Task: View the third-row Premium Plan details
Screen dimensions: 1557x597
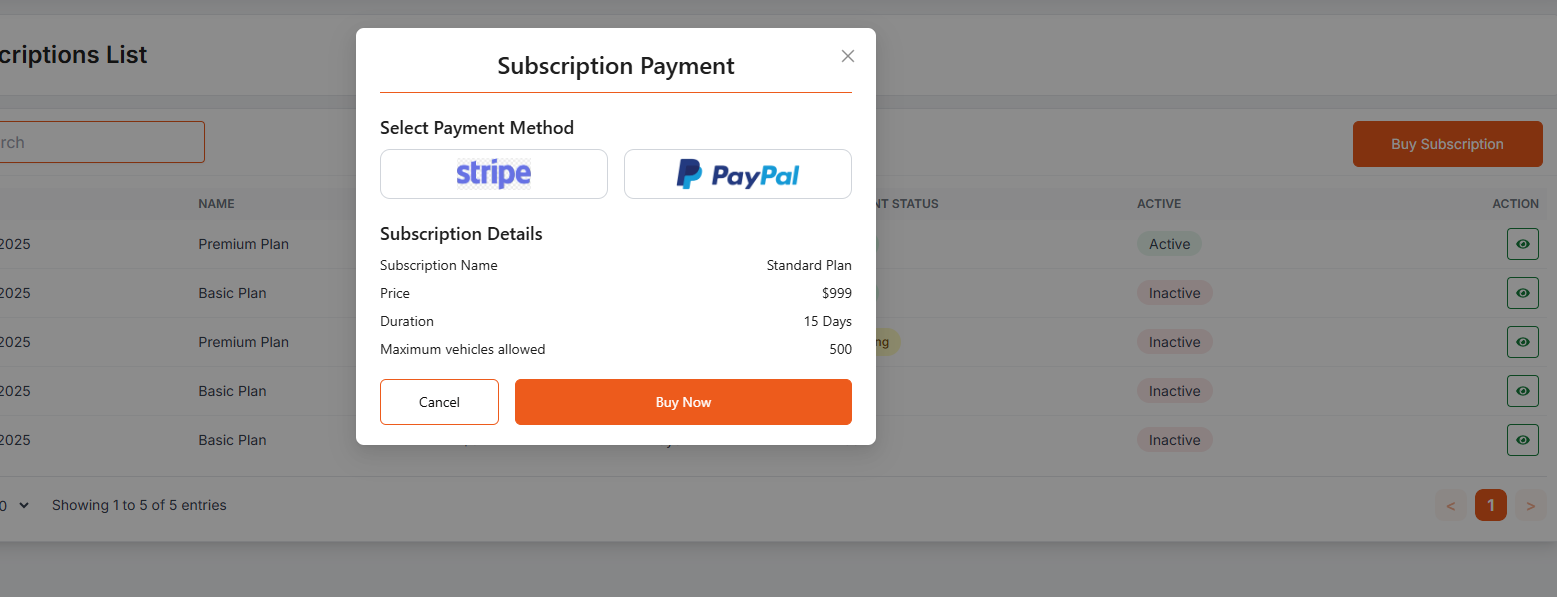Action: 1522,342
